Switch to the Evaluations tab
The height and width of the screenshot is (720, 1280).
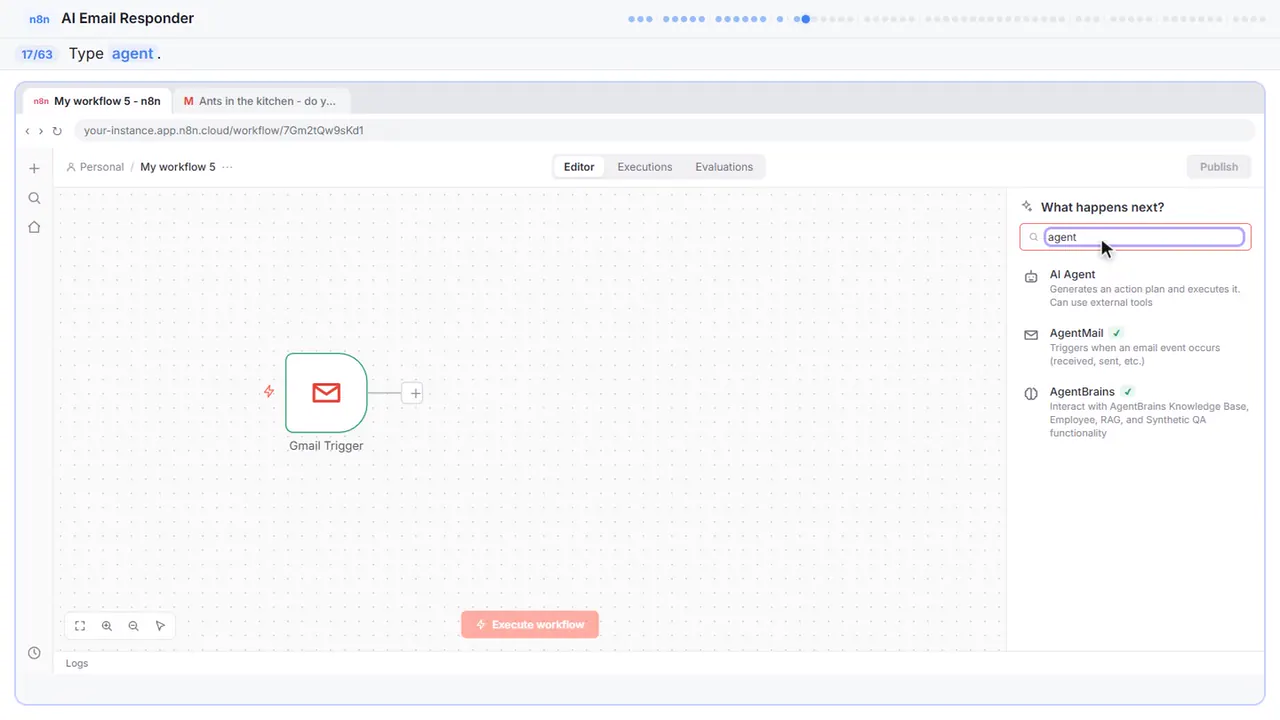tap(724, 167)
